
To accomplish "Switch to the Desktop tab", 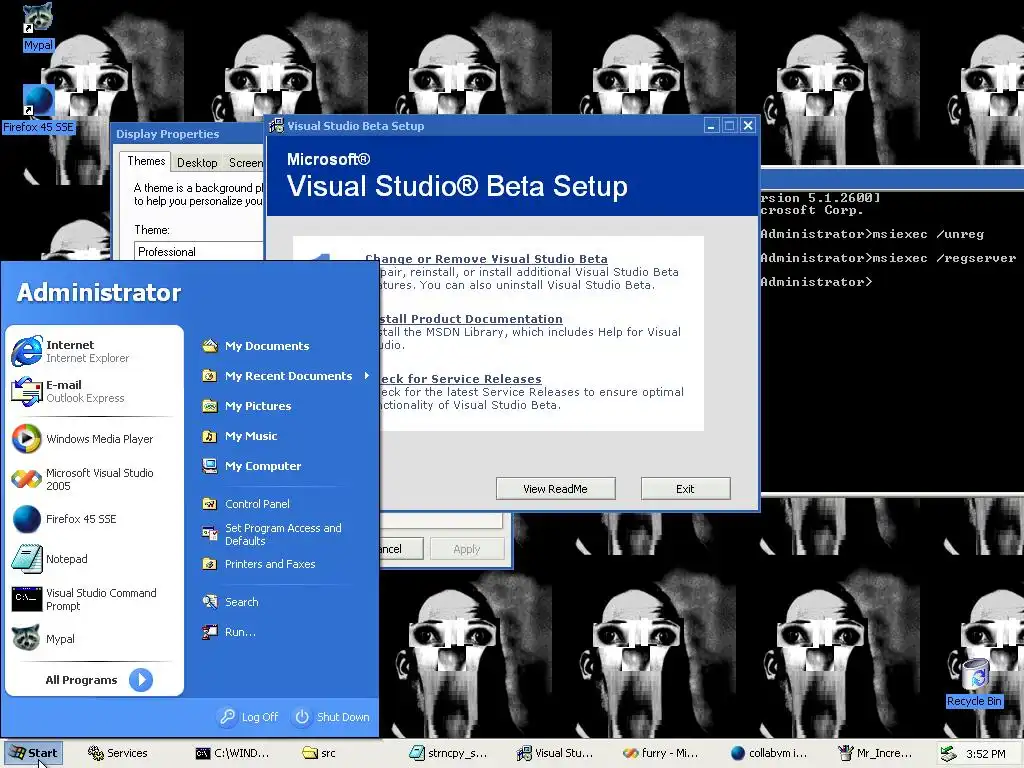I will pos(197,163).
